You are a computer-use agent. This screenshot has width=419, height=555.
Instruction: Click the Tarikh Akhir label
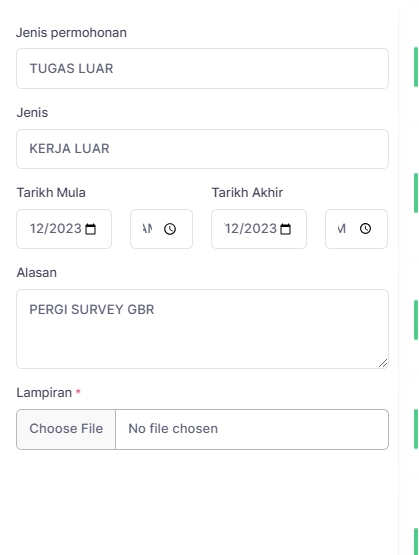tap(247, 193)
